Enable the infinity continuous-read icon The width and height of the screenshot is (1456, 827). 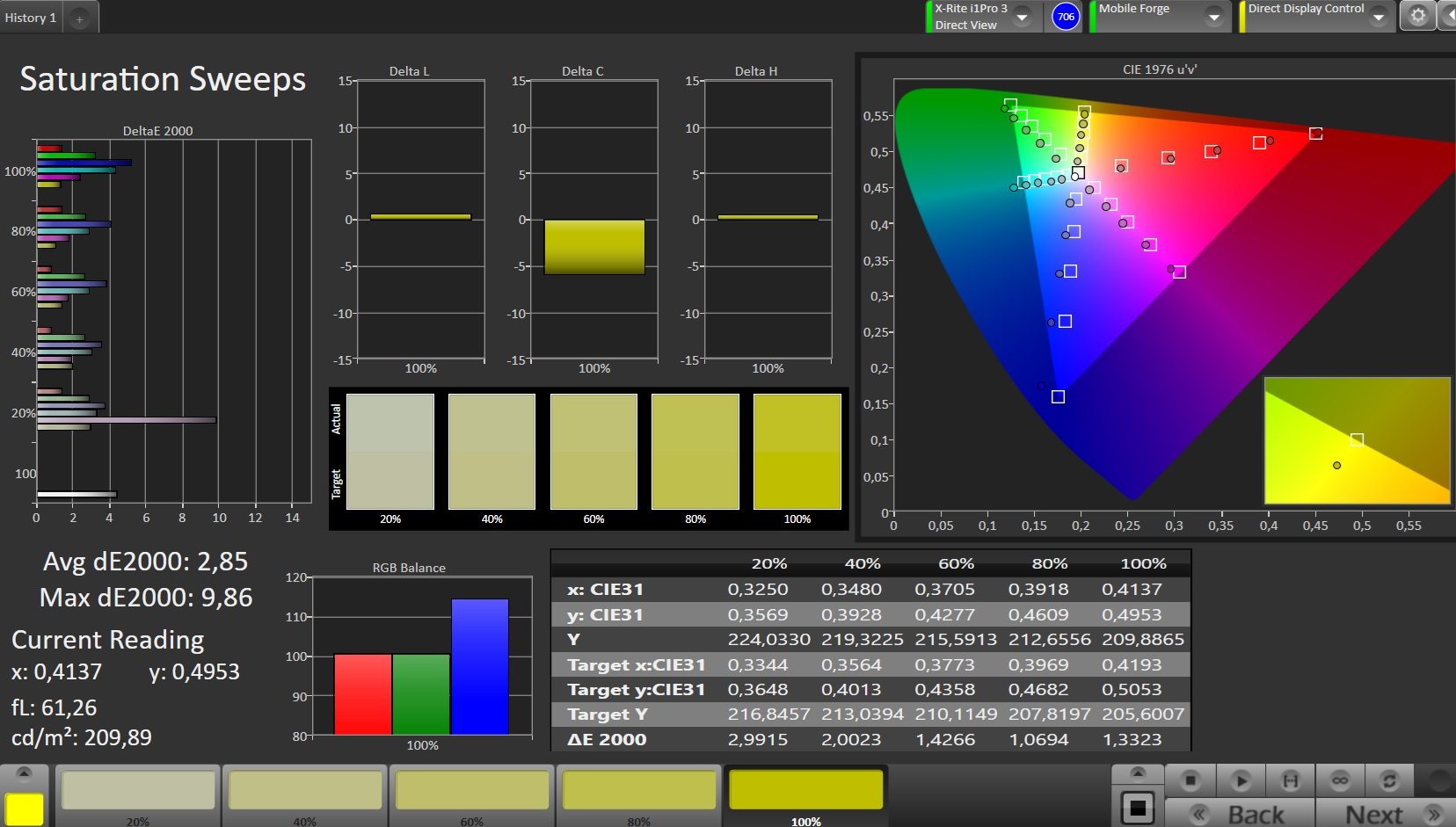click(1340, 780)
